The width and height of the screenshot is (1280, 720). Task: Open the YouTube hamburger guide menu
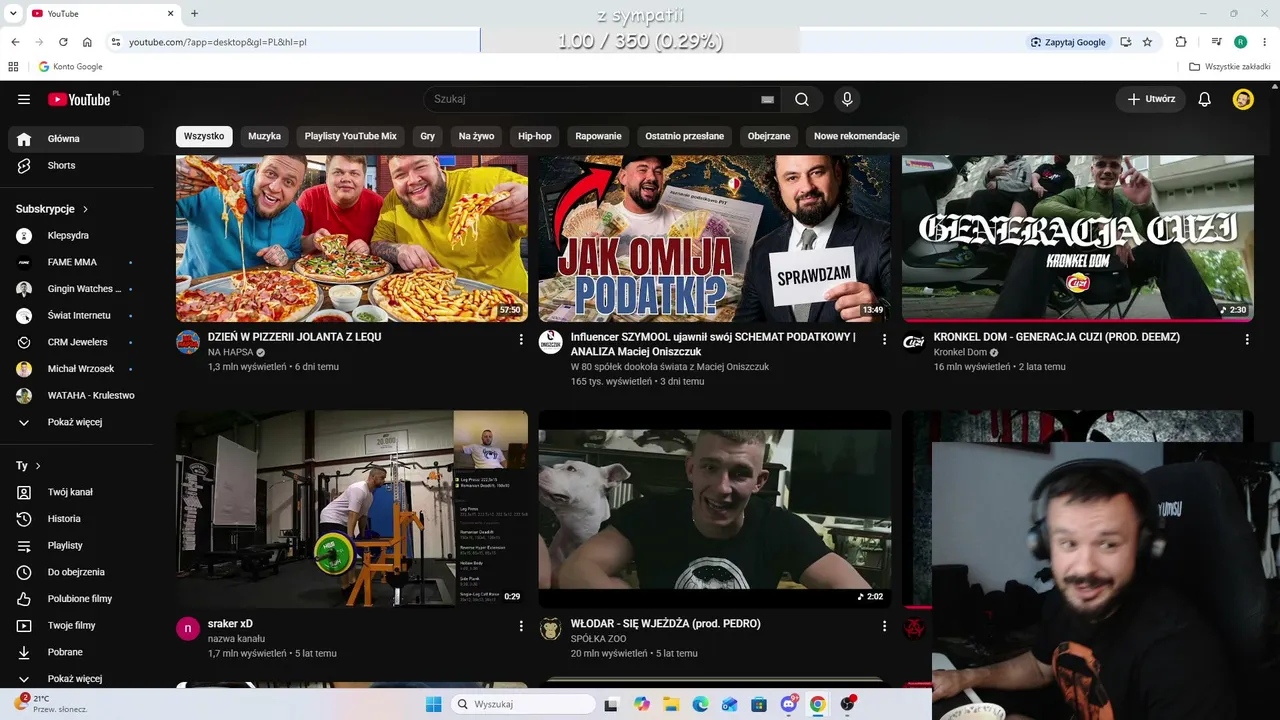(x=24, y=99)
